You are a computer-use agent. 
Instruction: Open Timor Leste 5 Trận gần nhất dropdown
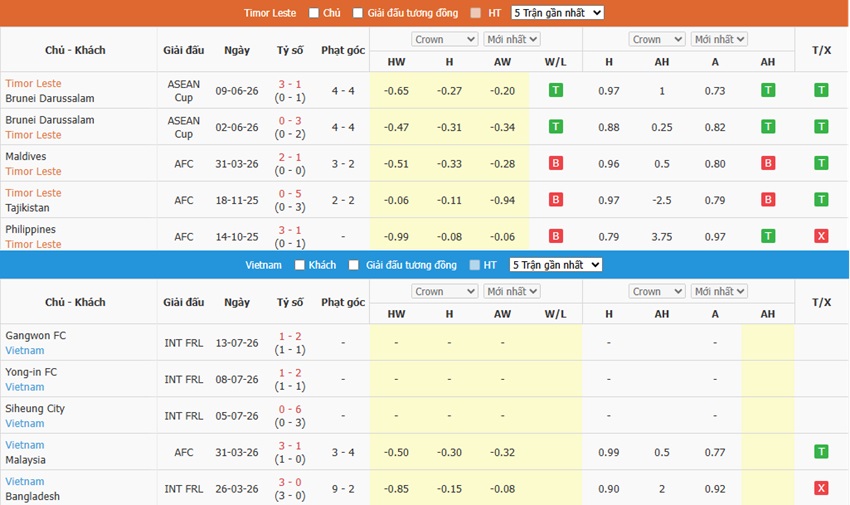(x=557, y=13)
